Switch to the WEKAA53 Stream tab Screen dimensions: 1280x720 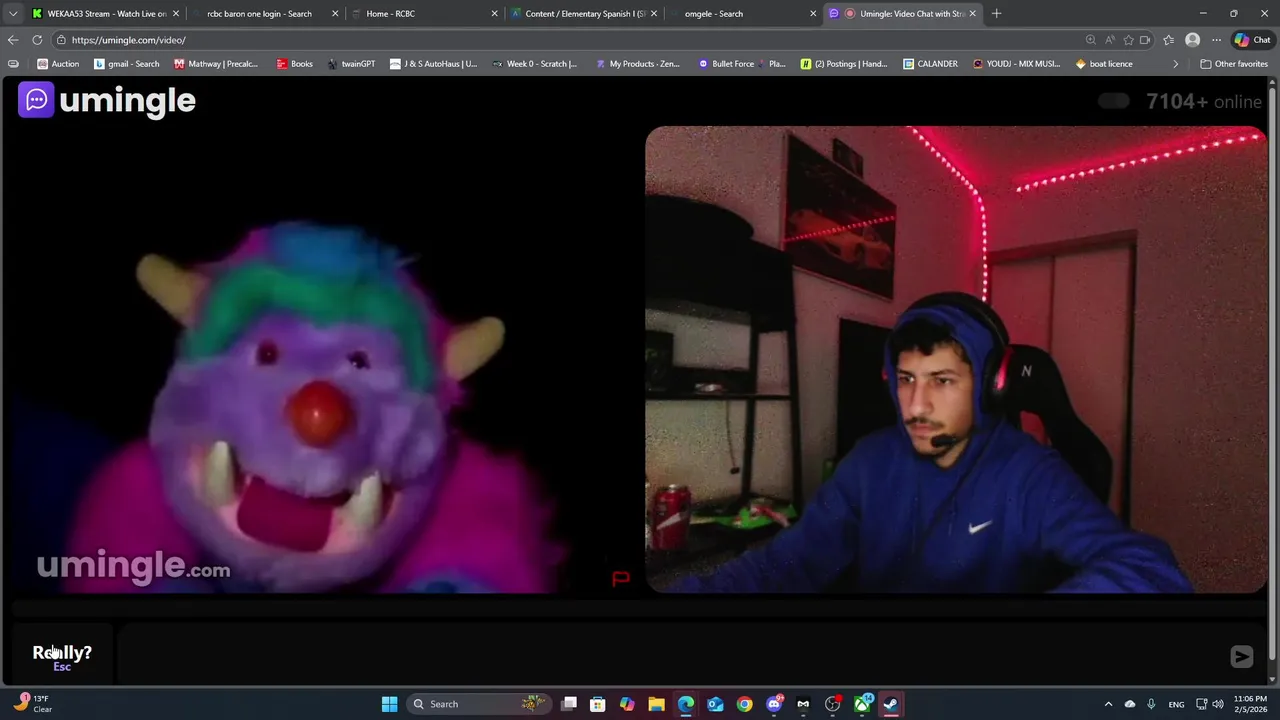(x=105, y=13)
